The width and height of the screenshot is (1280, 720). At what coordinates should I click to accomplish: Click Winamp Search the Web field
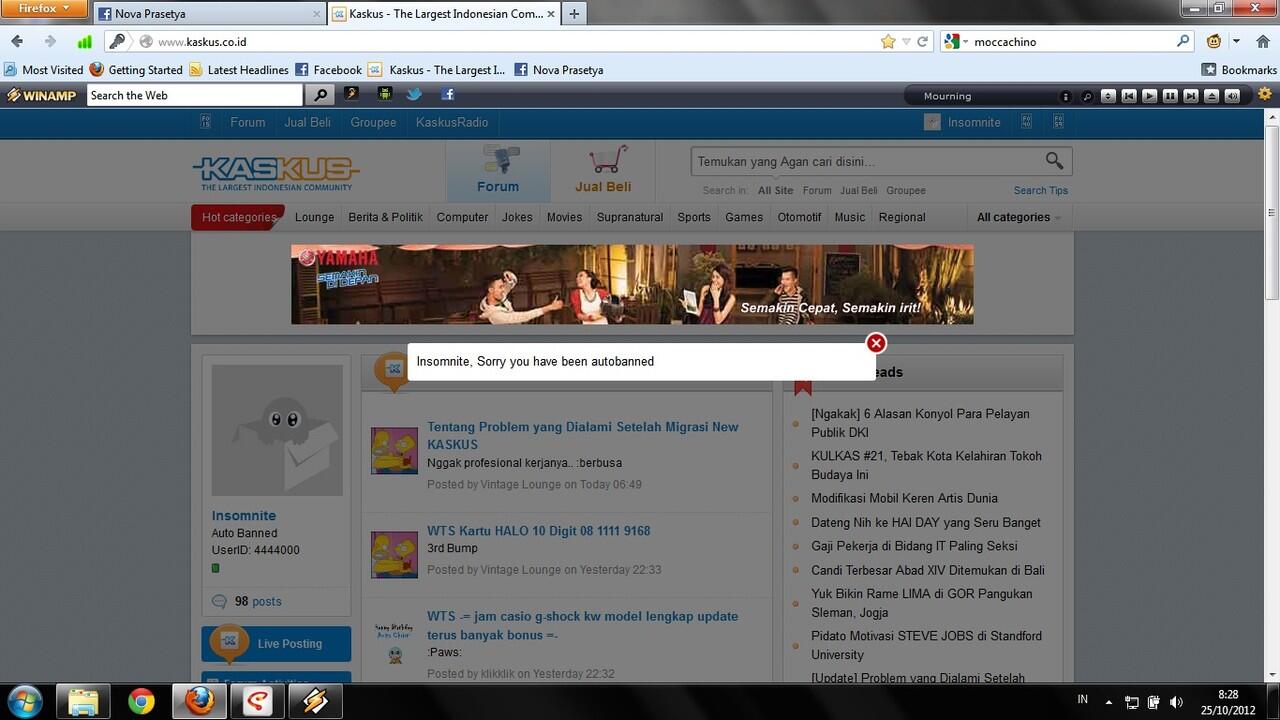tap(195, 95)
